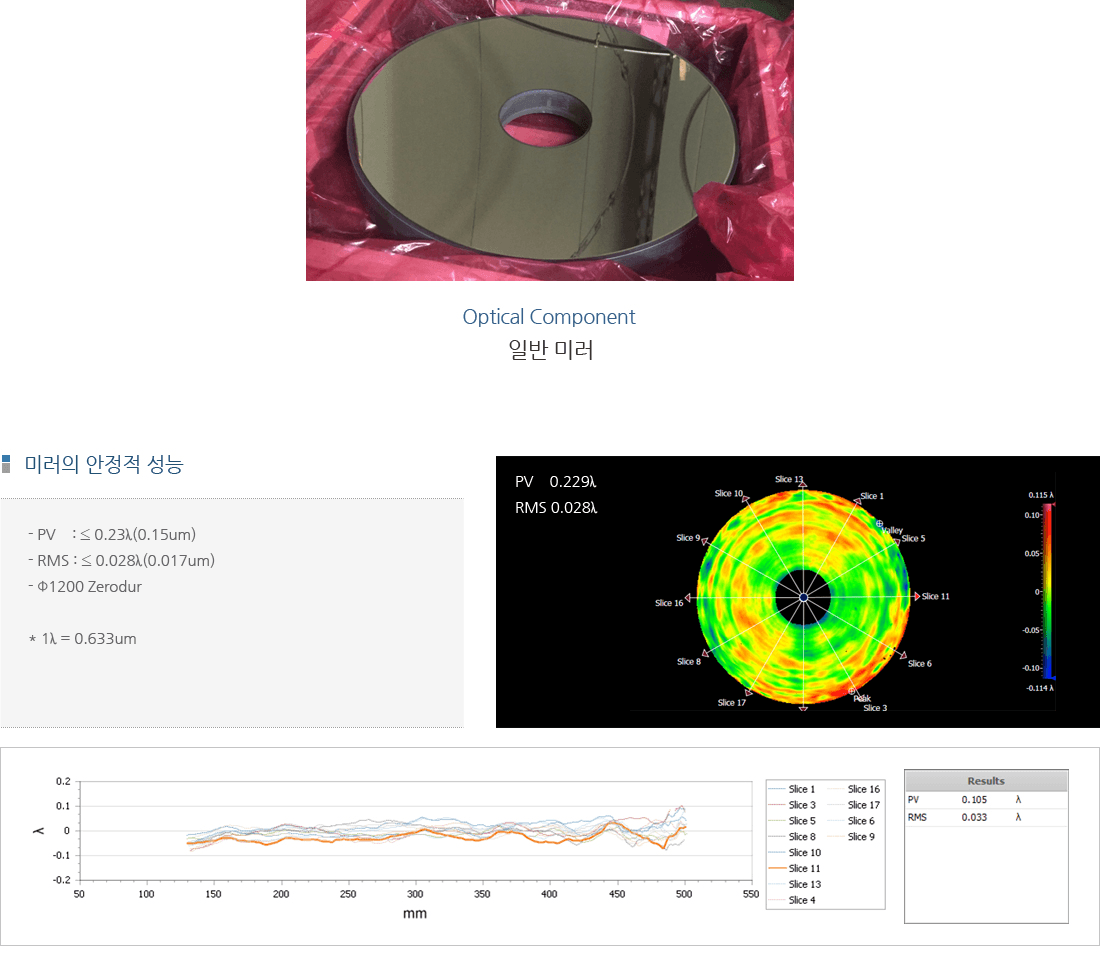Viewport: 1100px width, 964px height.
Task: Click the 'Slice 17' marker on the map
Action: [x=732, y=702]
